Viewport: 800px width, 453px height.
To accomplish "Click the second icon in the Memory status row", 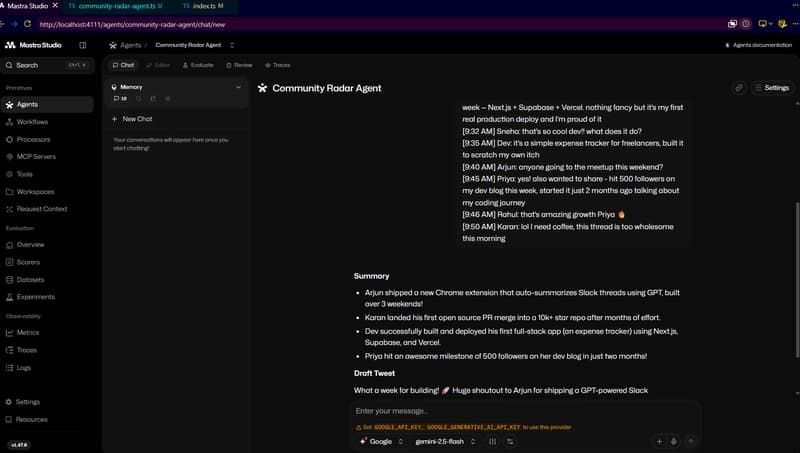I will [138, 98].
